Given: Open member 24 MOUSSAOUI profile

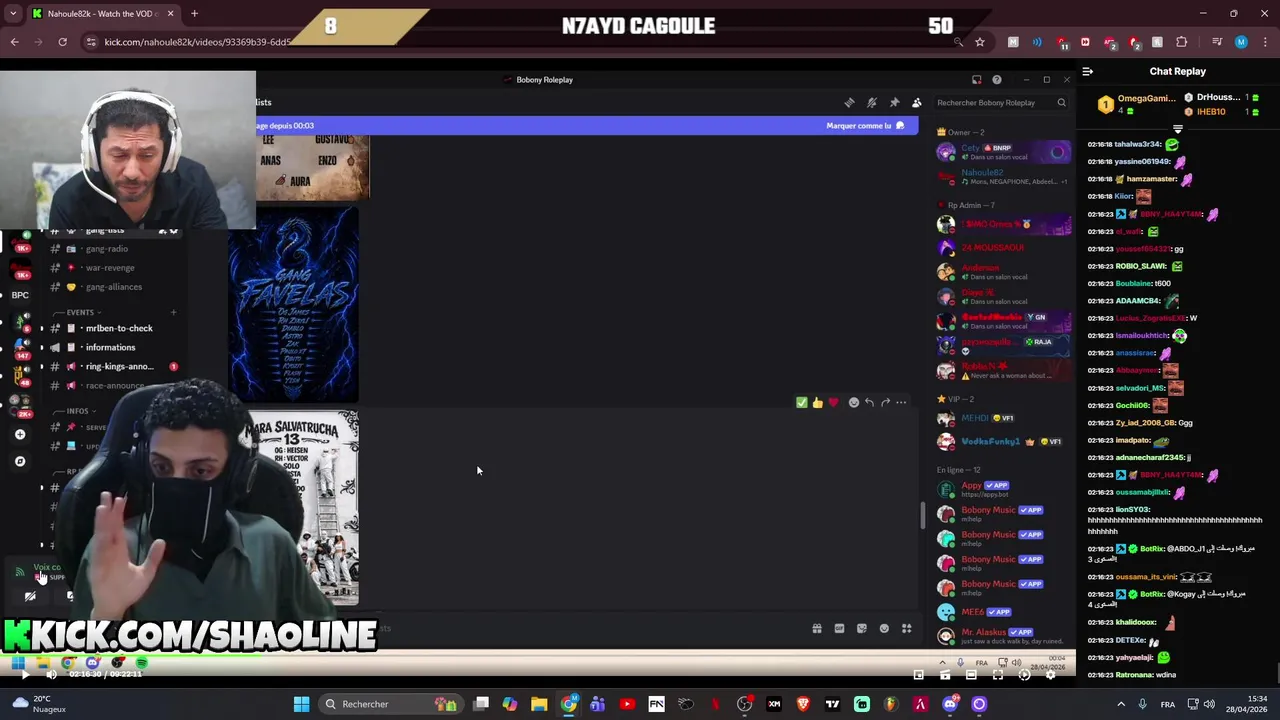Looking at the screenshot, I should click(1003, 248).
